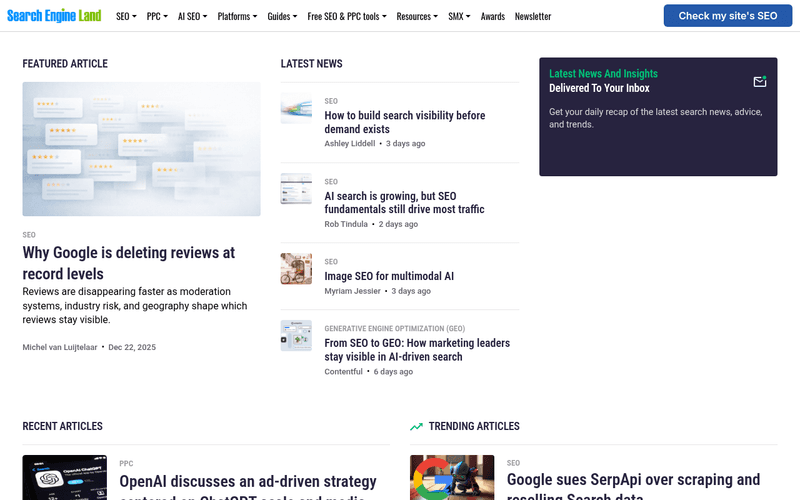
Task: Open the SMX dropdown menu
Action: pyautogui.click(x=459, y=16)
